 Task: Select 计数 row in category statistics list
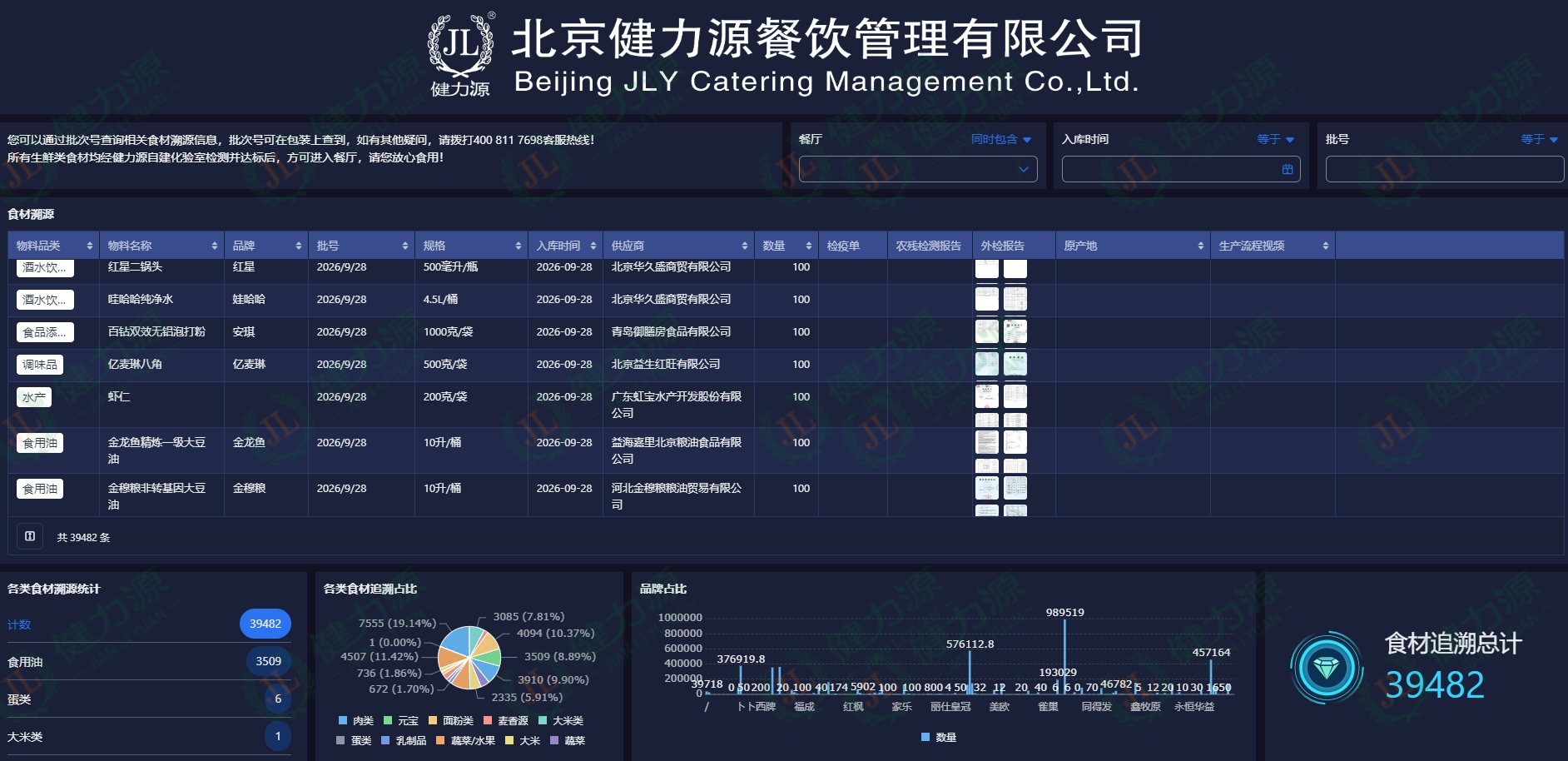(149, 624)
